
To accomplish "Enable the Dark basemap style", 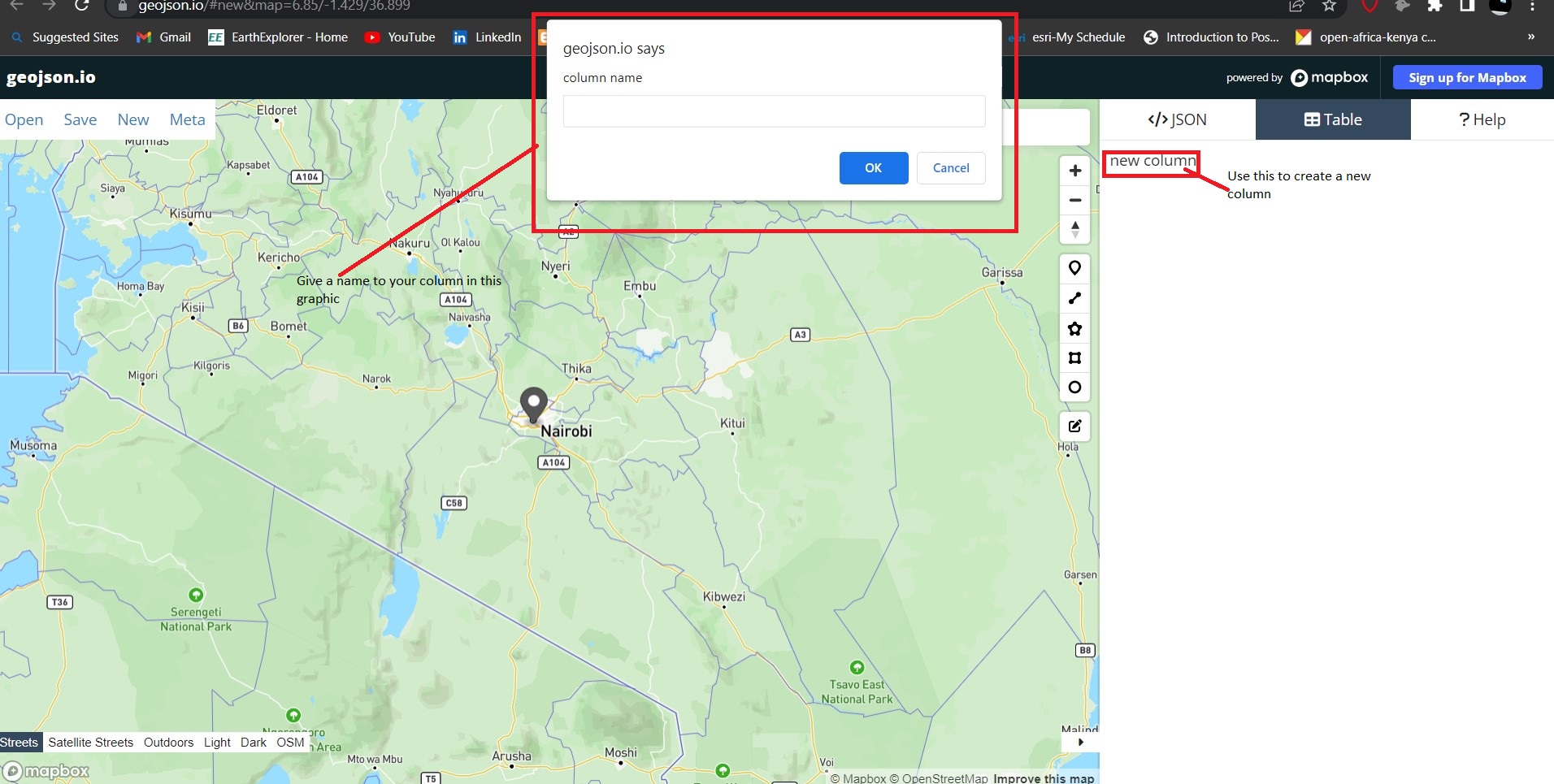I will click(x=253, y=743).
